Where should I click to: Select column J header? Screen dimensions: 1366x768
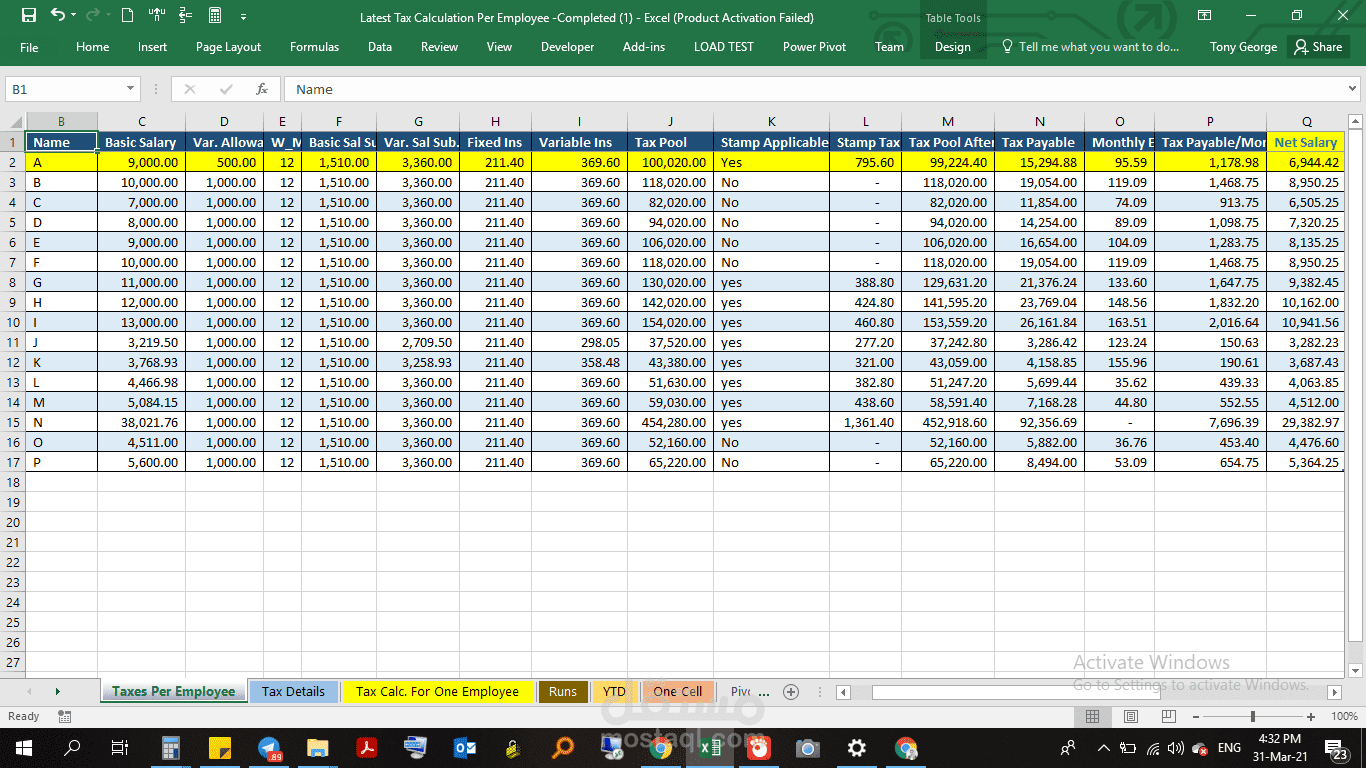pyautogui.click(x=670, y=121)
